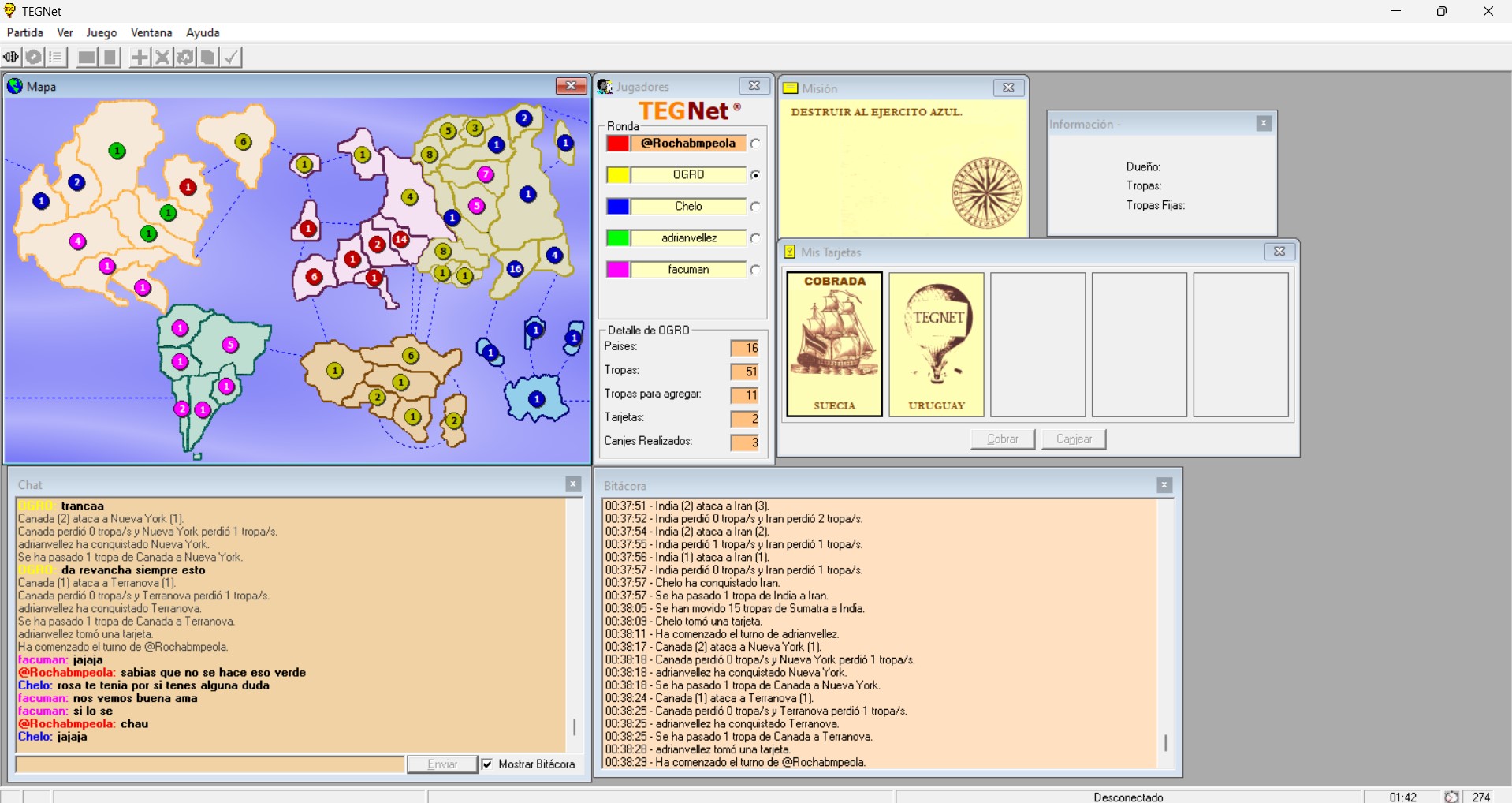Select the blue army token with 16 troops

coord(515,269)
